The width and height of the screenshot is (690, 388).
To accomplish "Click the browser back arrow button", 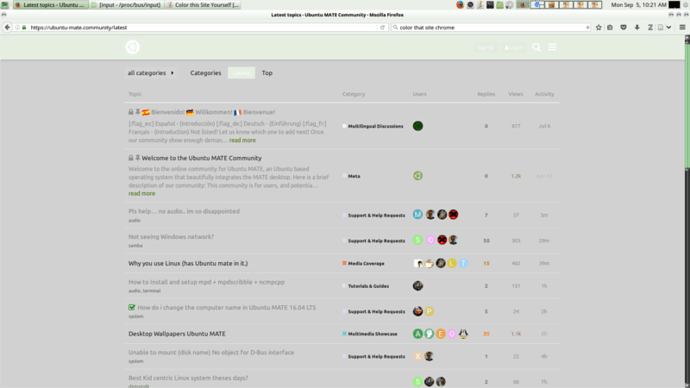I will (7, 27).
